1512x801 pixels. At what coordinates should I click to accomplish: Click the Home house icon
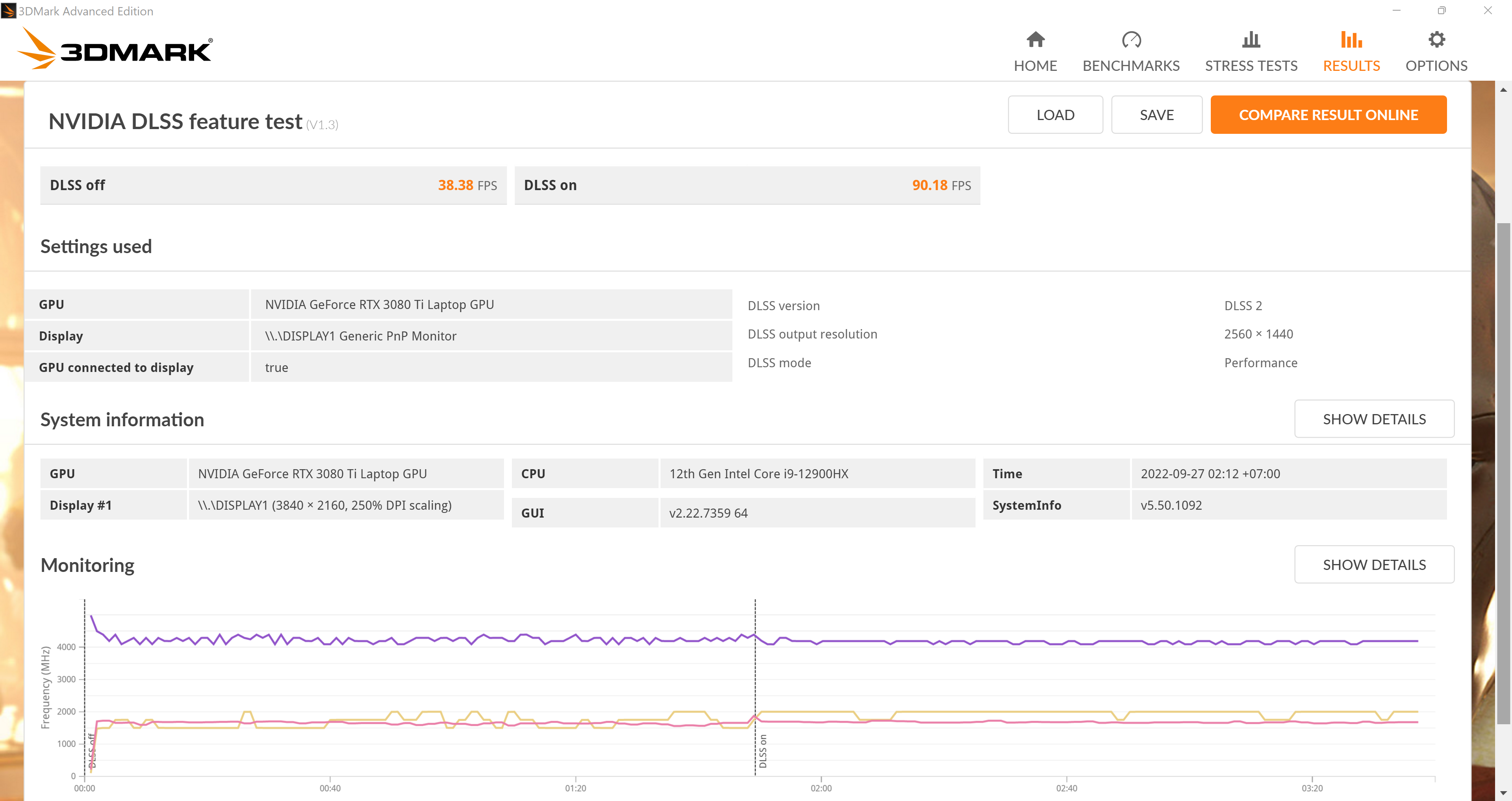pyautogui.click(x=1036, y=39)
